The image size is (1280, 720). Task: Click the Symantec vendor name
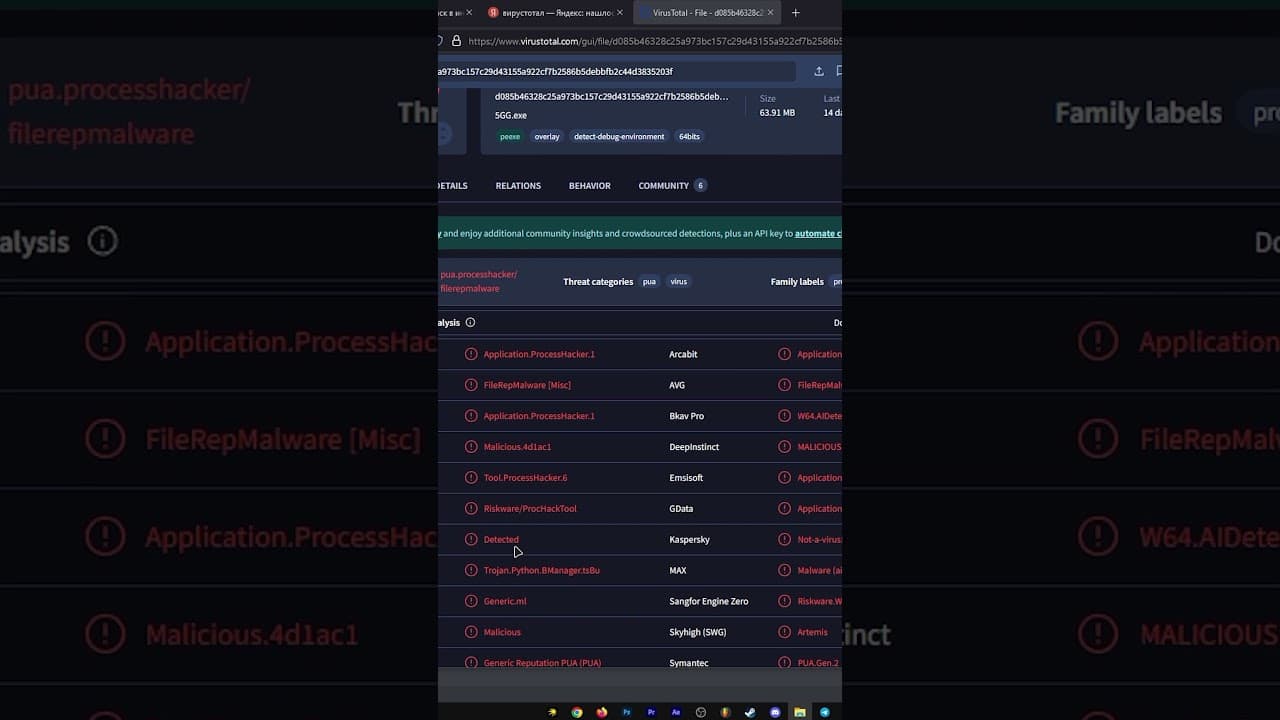[x=689, y=663]
